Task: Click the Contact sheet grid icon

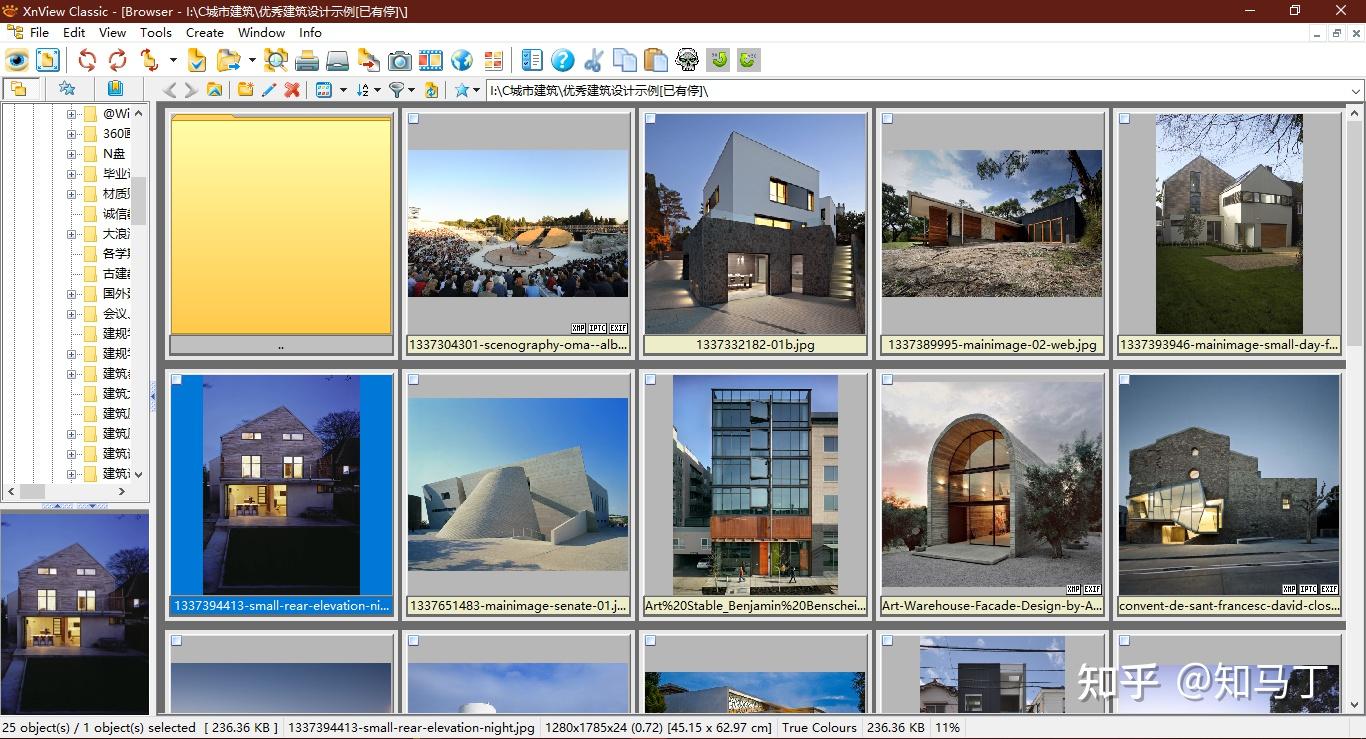Action: (x=493, y=60)
